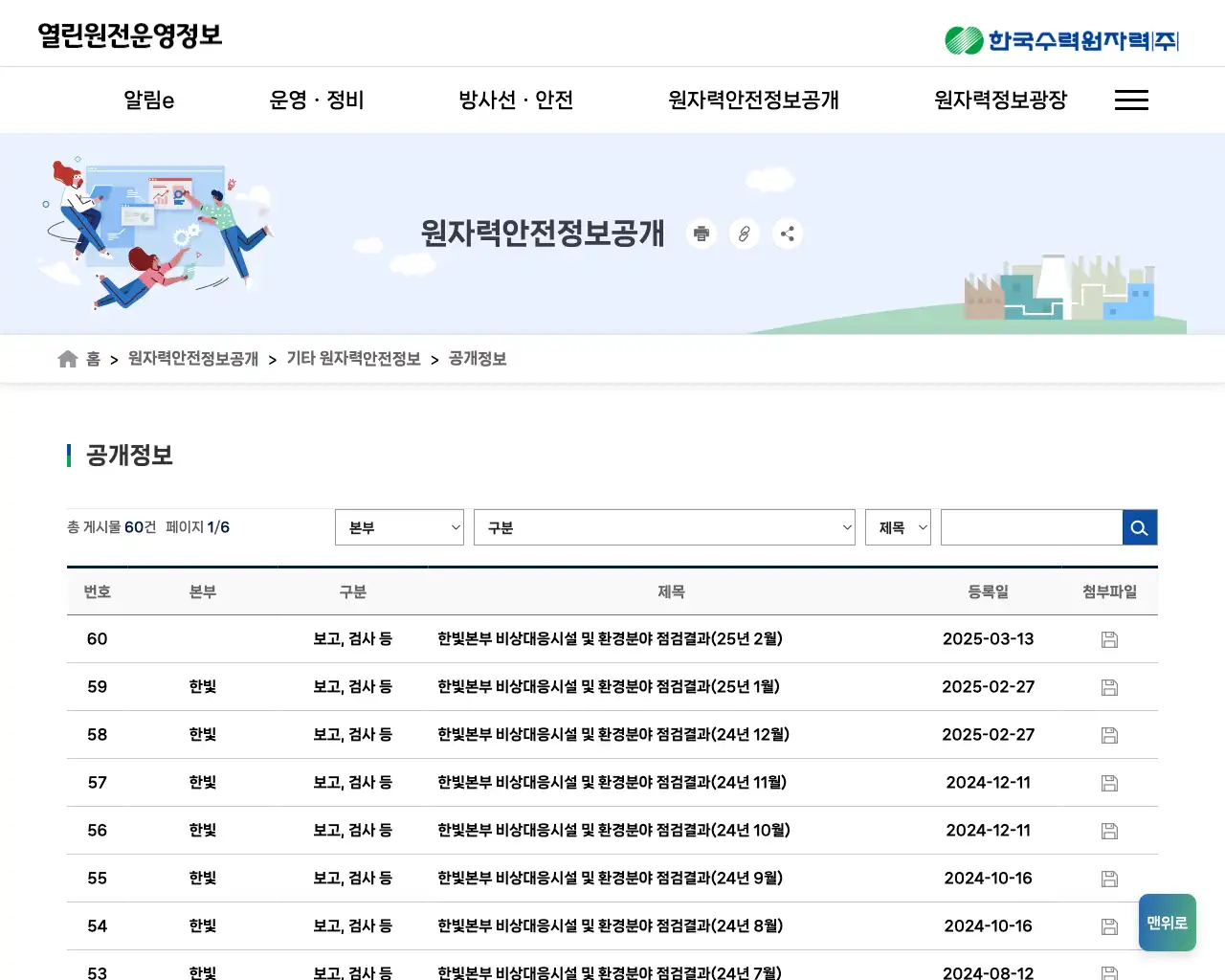The image size is (1225, 980).
Task: Click the 총 게시물 60건 count text
Action: click(x=111, y=527)
